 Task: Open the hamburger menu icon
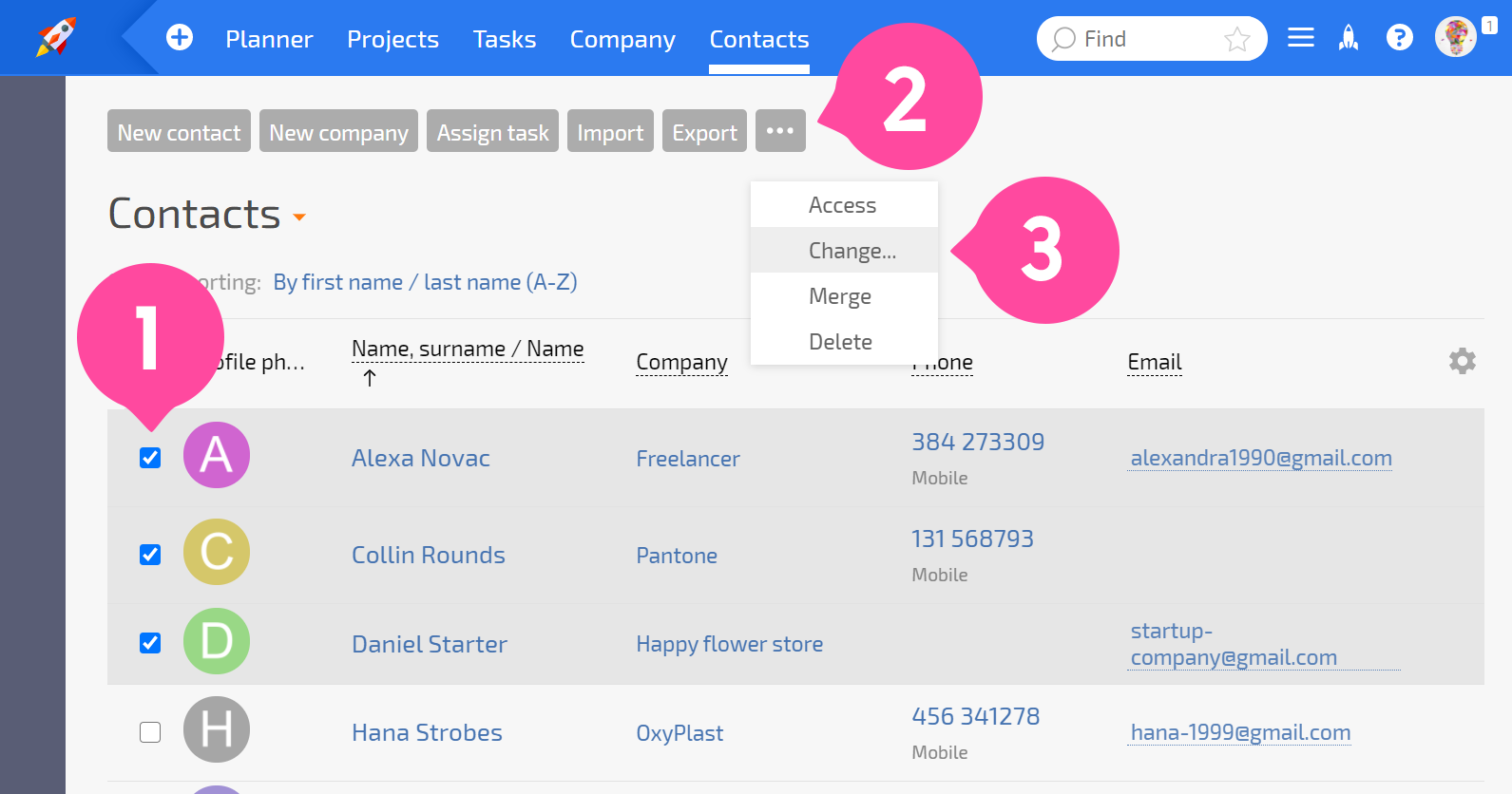pos(1300,38)
